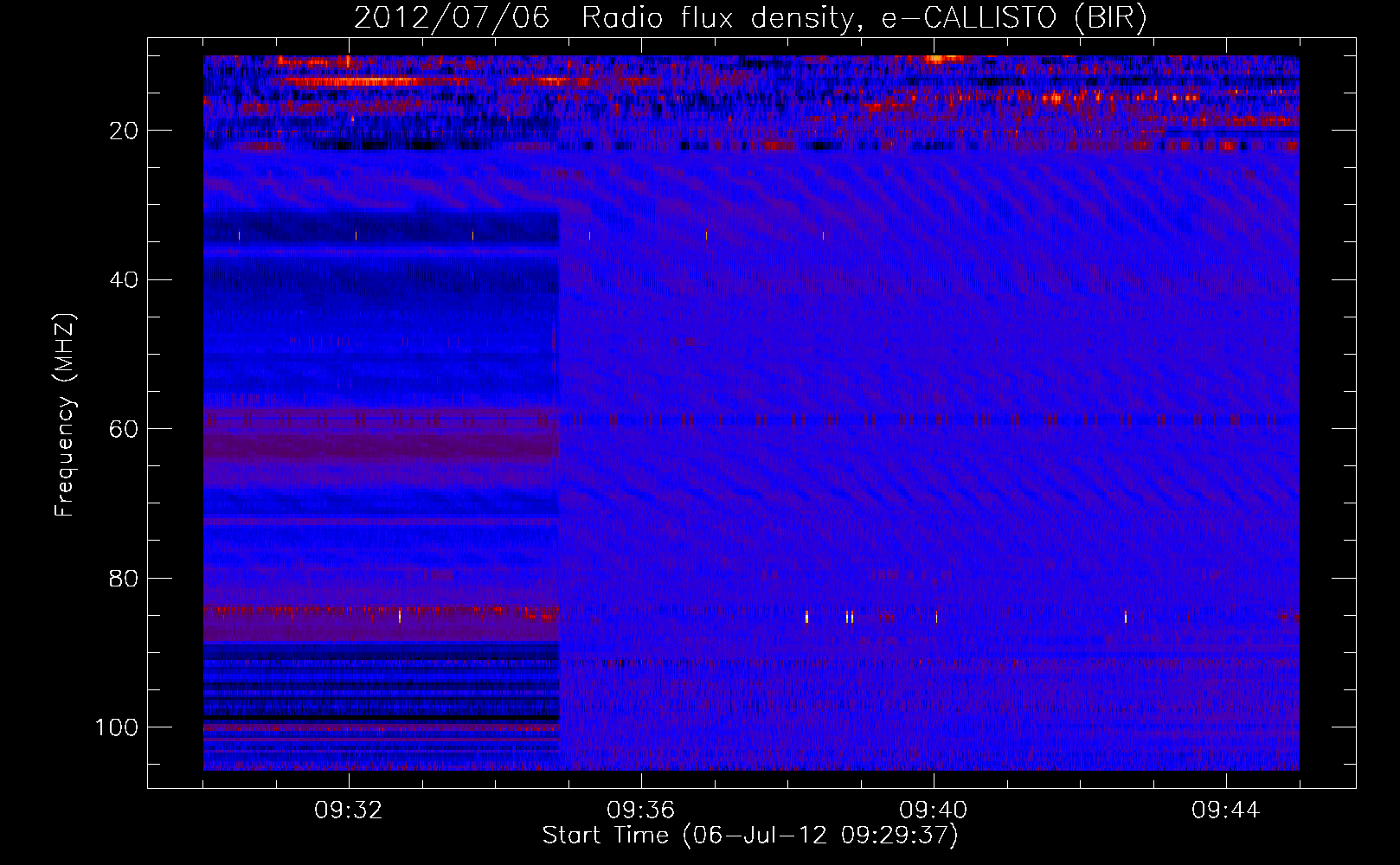Click the 'Start Time (06-Jul-12 09:29:37)' label
The width and height of the screenshot is (1400, 865).
(x=750, y=836)
